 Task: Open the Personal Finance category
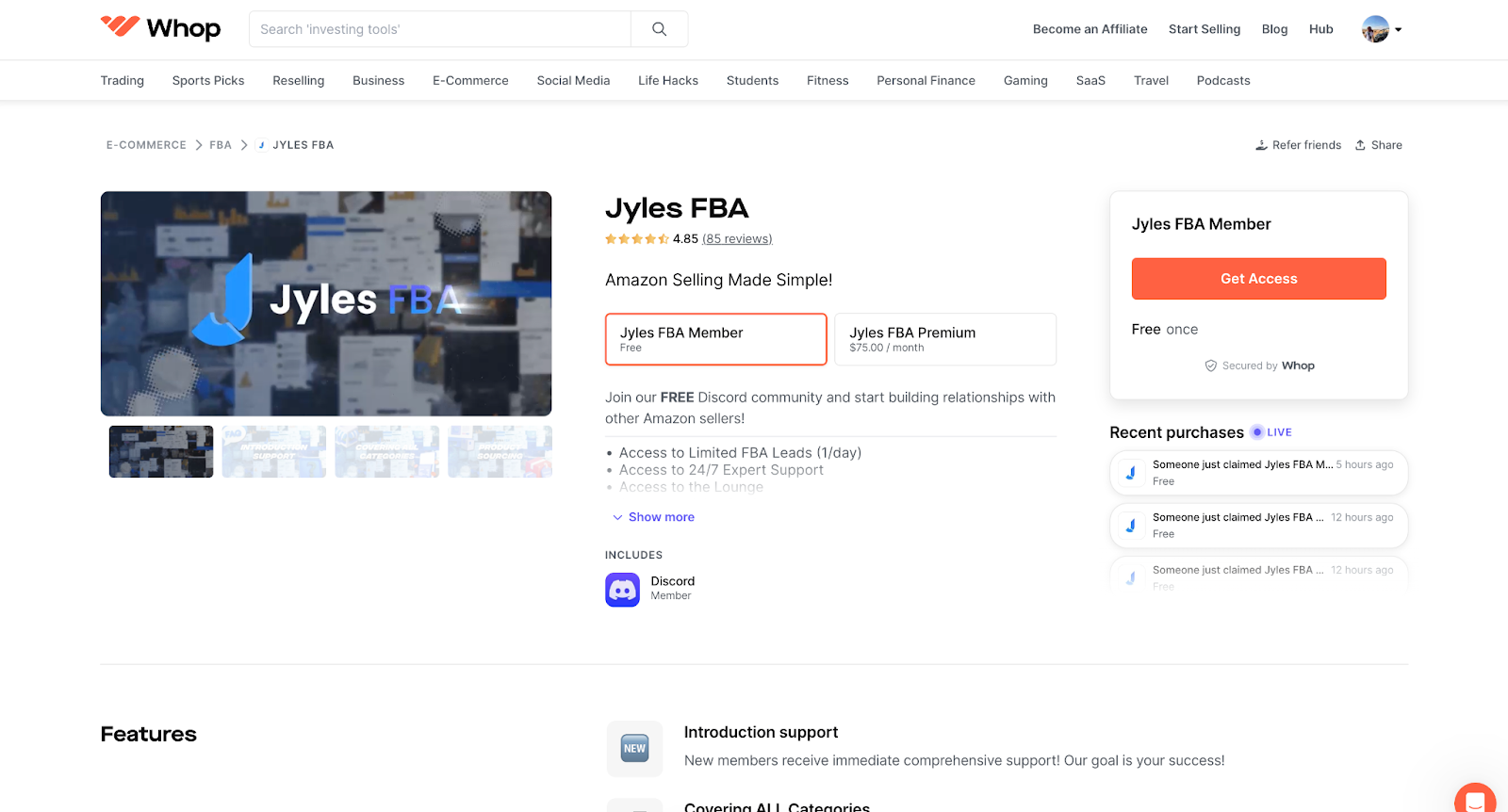coord(926,80)
